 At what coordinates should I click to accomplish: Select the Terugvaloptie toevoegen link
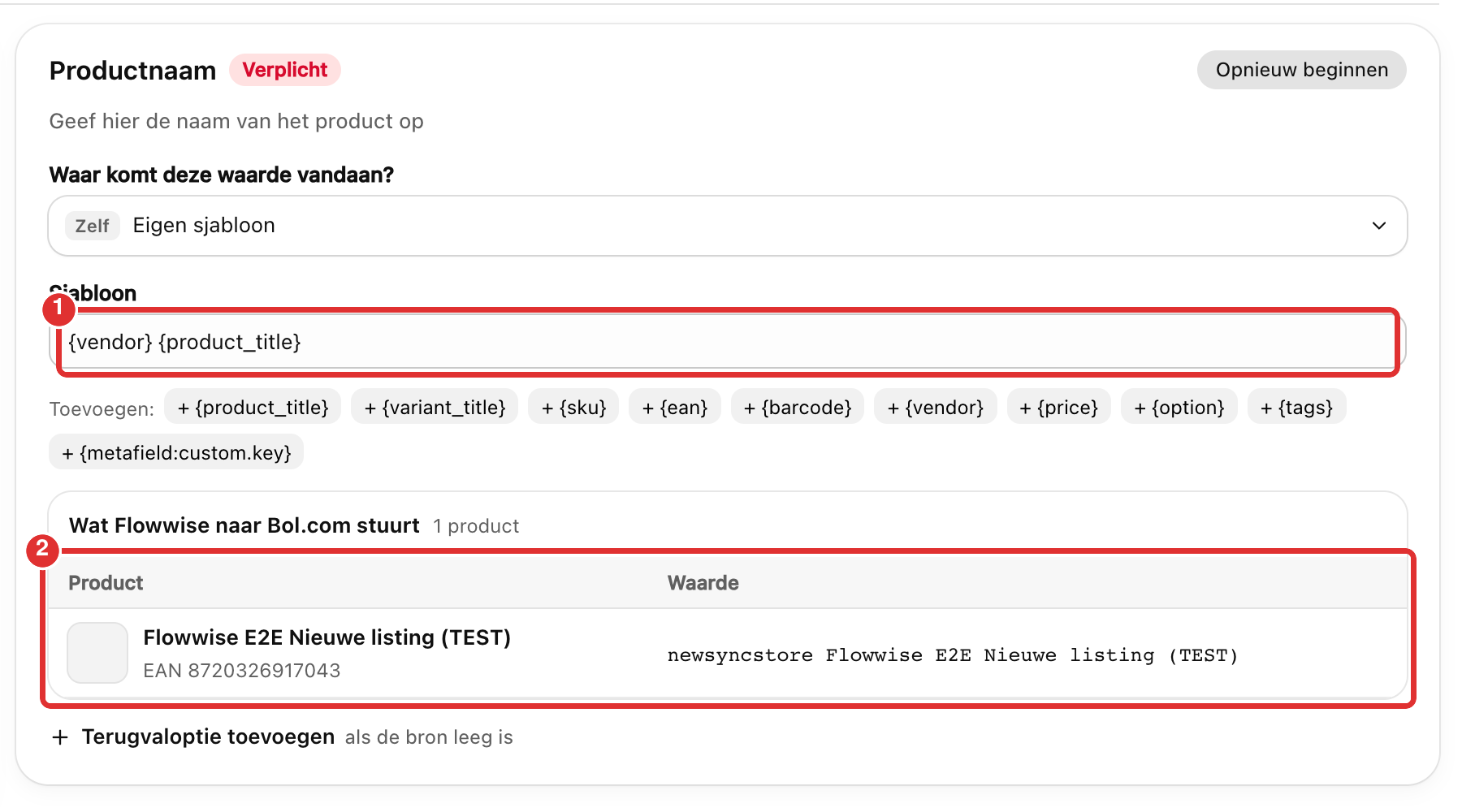[x=208, y=736]
